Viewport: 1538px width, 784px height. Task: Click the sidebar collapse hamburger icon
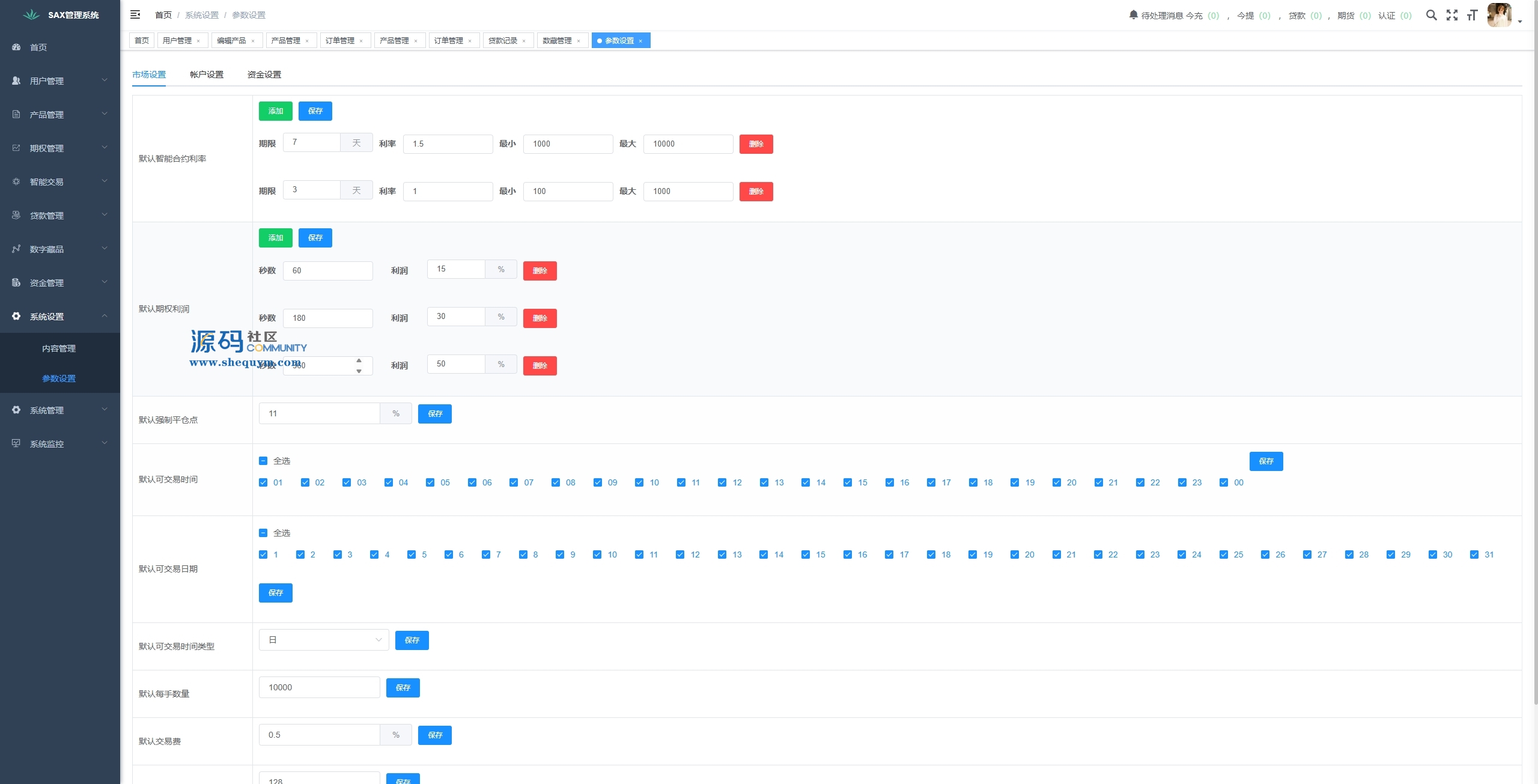pyautogui.click(x=135, y=14)
